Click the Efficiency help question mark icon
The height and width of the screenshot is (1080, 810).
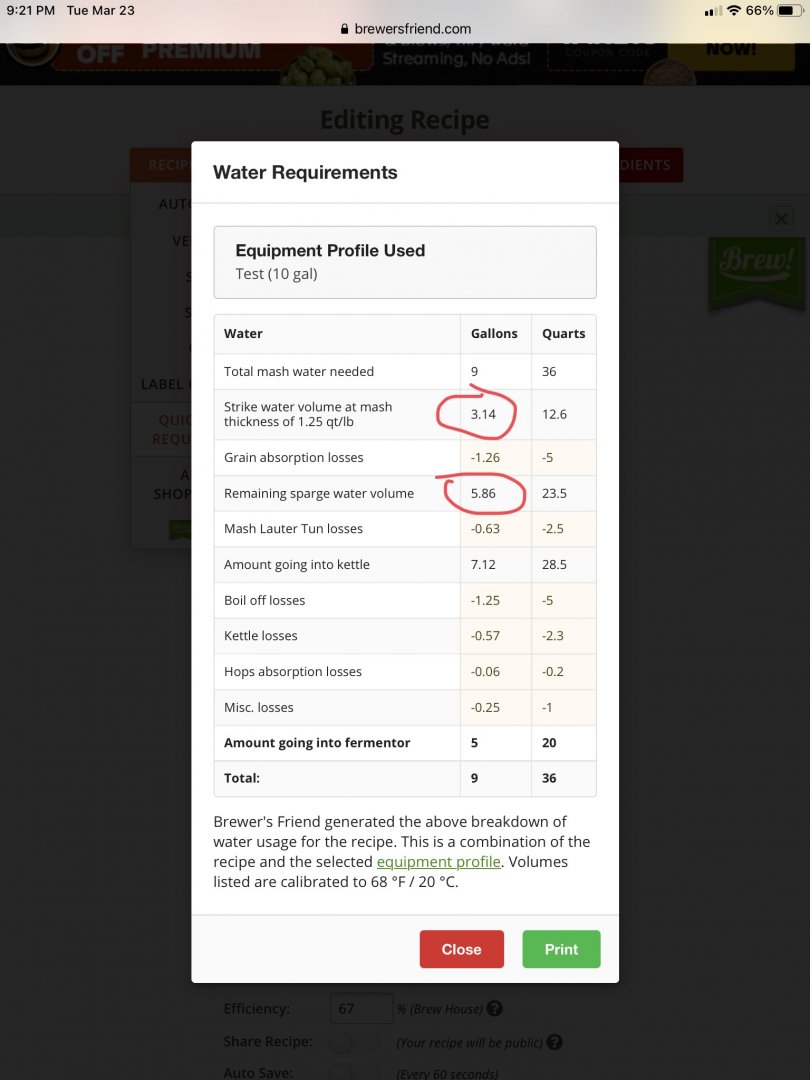pyautogui.click(x=495, y=1009)
